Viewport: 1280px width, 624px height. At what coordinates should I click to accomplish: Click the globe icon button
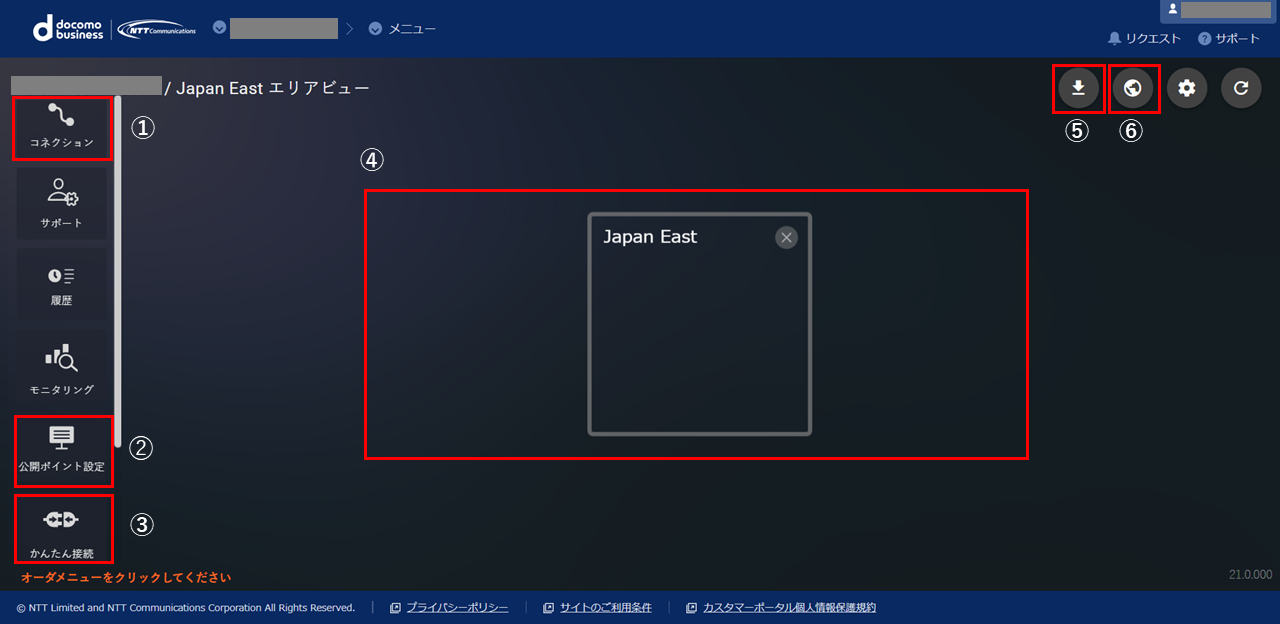[x=1133, y=88]
